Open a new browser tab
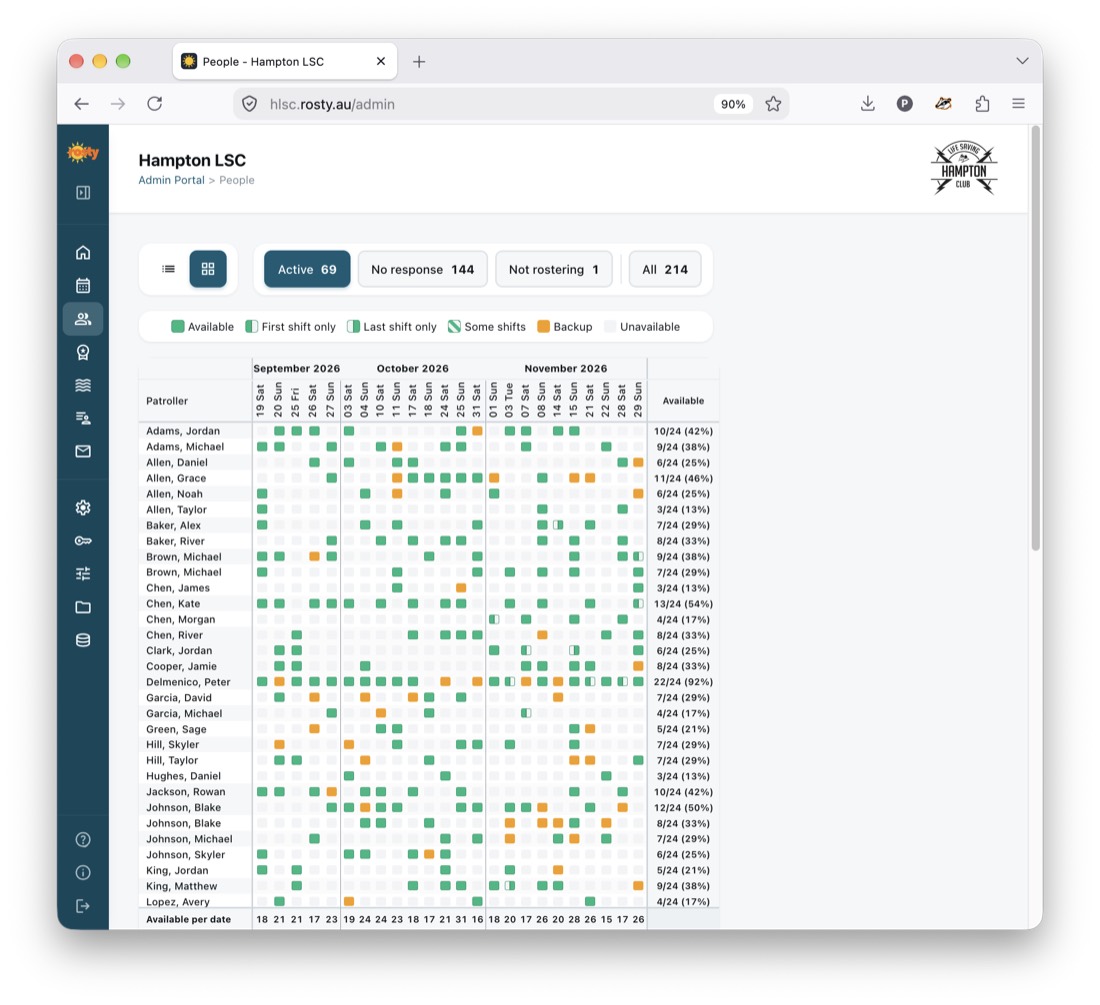The height and width of the screenshot is (1005, 1100). 419,62
